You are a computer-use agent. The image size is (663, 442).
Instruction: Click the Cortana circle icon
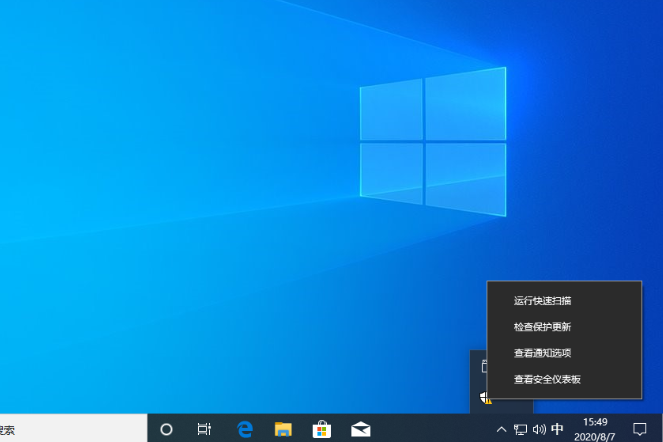coord(167,429)
